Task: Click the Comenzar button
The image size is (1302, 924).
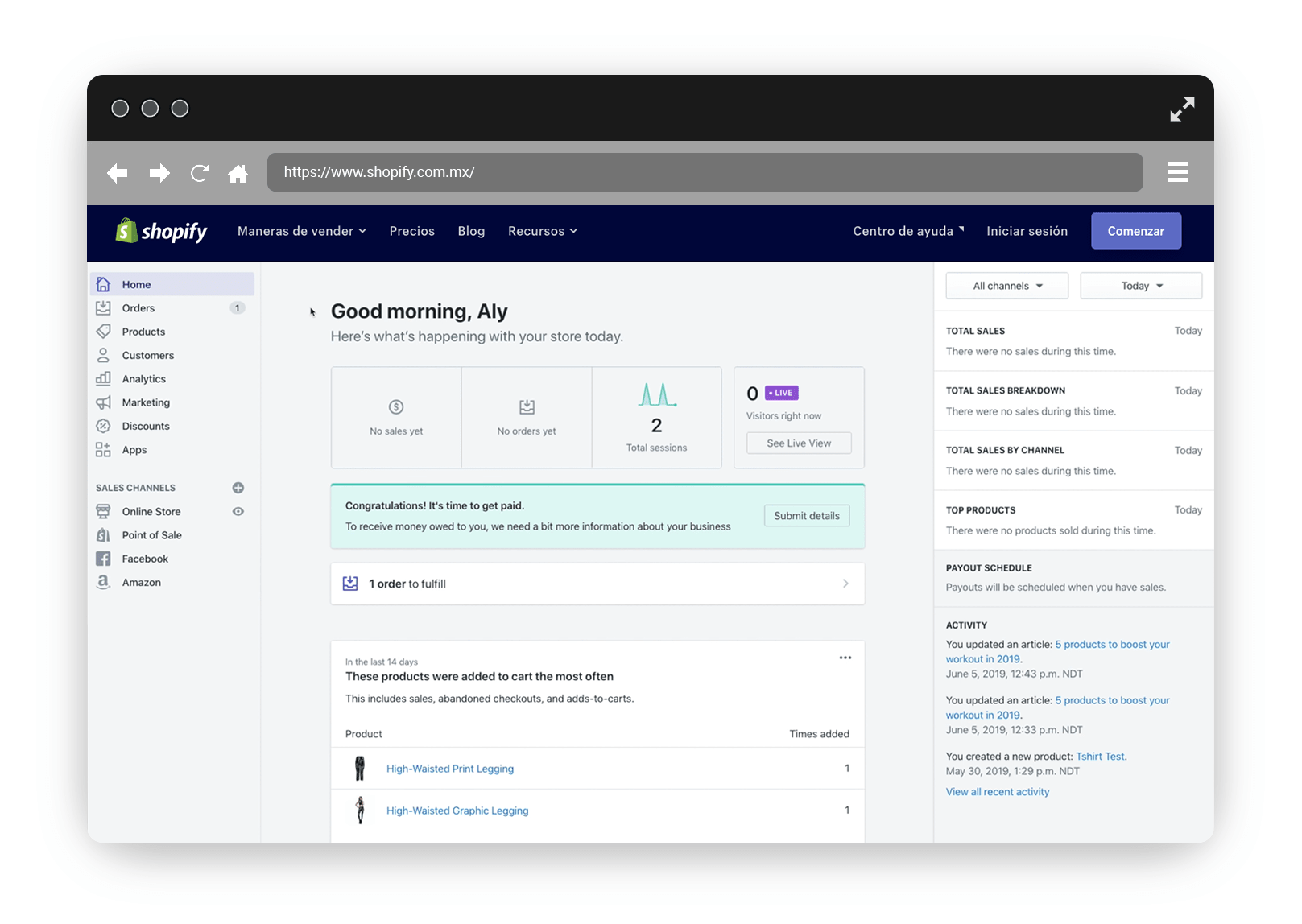Action: coord(1136,231)
